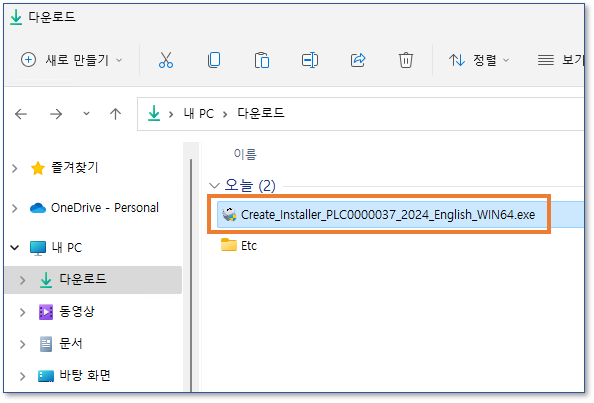
Task: Open the 보기 view menu
Action: [x=561, y=60]
